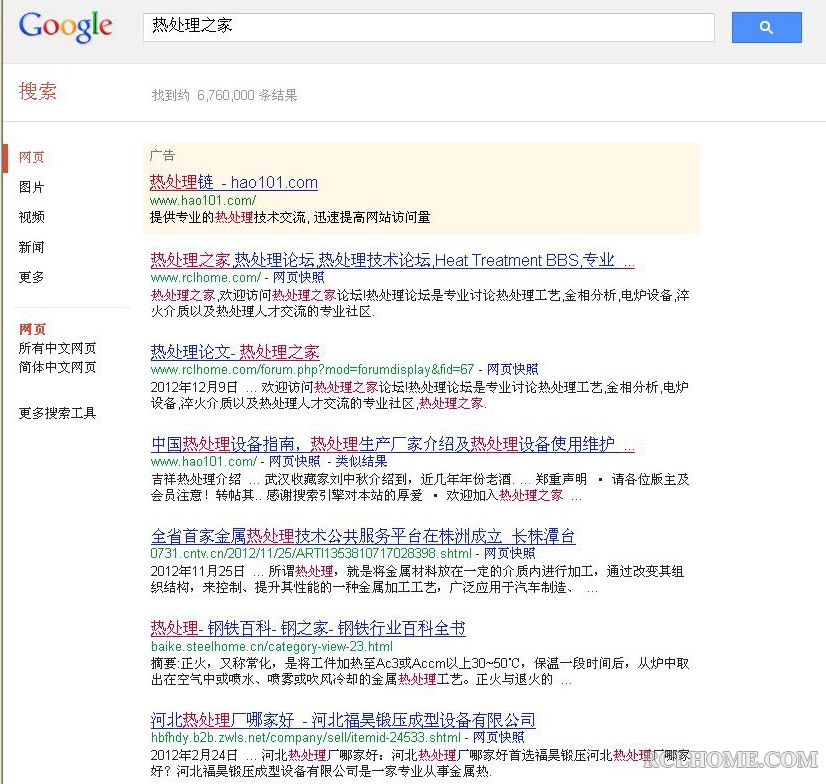The width and height of the screenshot is (826, 784).
Task: Switch to 新闻 results
Action: [32, 247]
